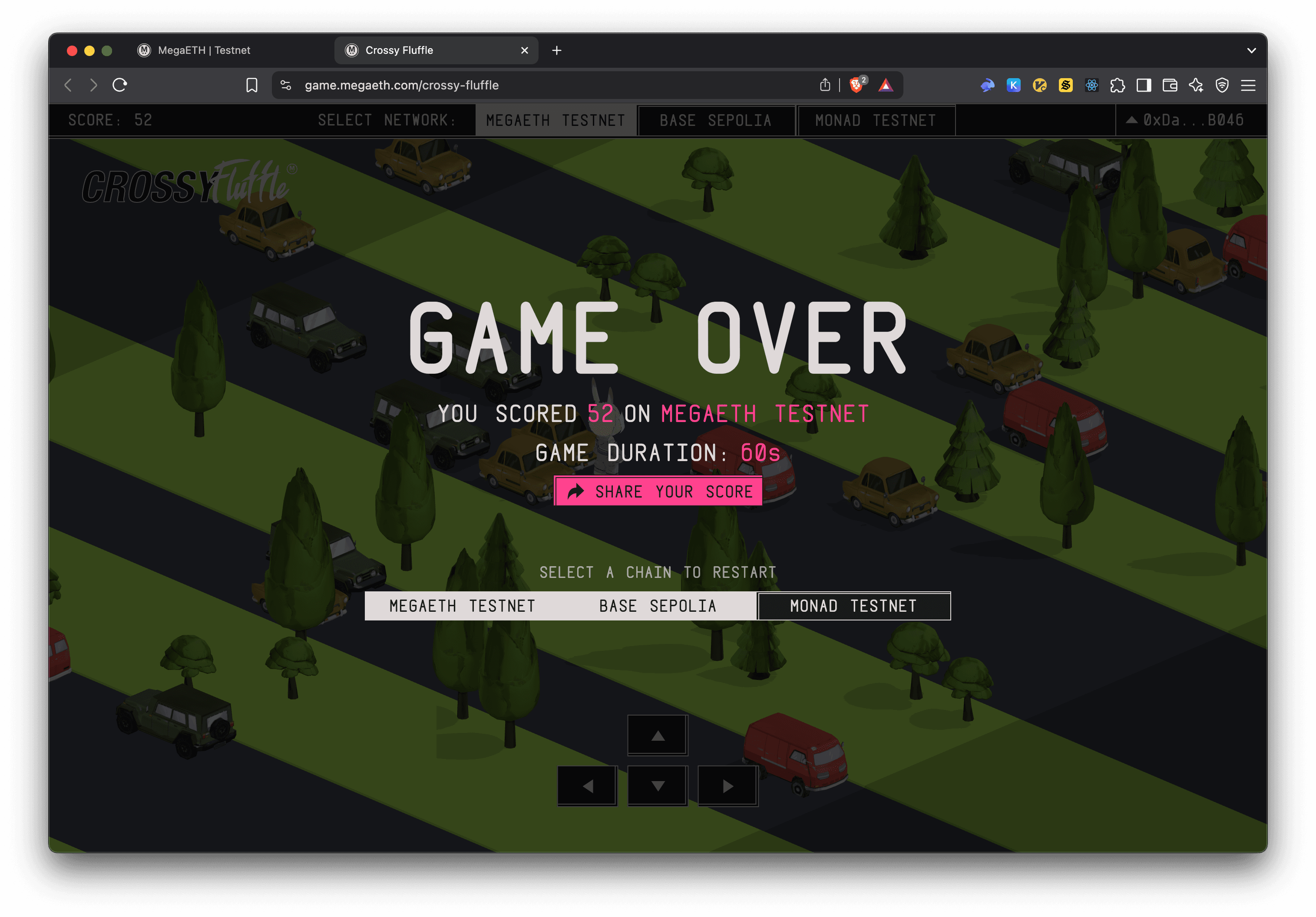Click the GAME OVER heading
Image resolution: width=1316 pixels, height=917 pixels.
pos(658,338)
